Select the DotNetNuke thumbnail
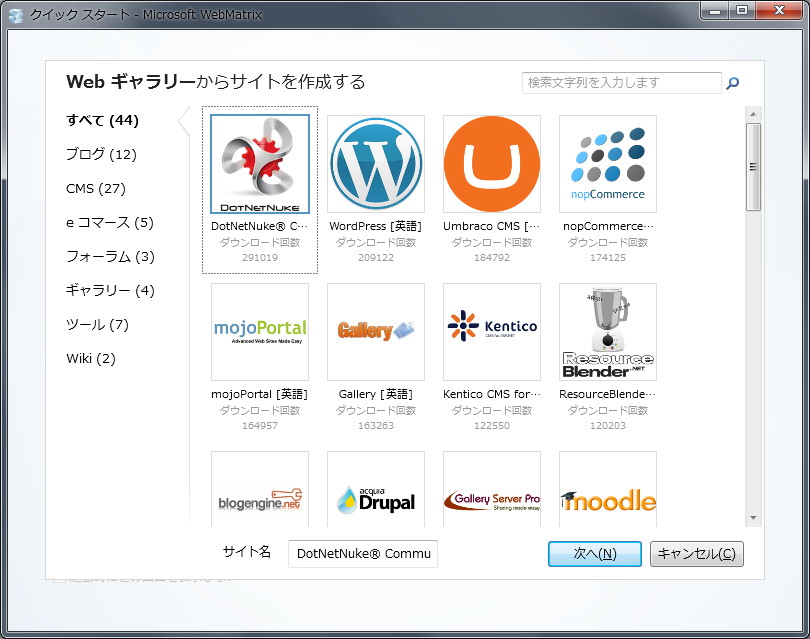 258,163
